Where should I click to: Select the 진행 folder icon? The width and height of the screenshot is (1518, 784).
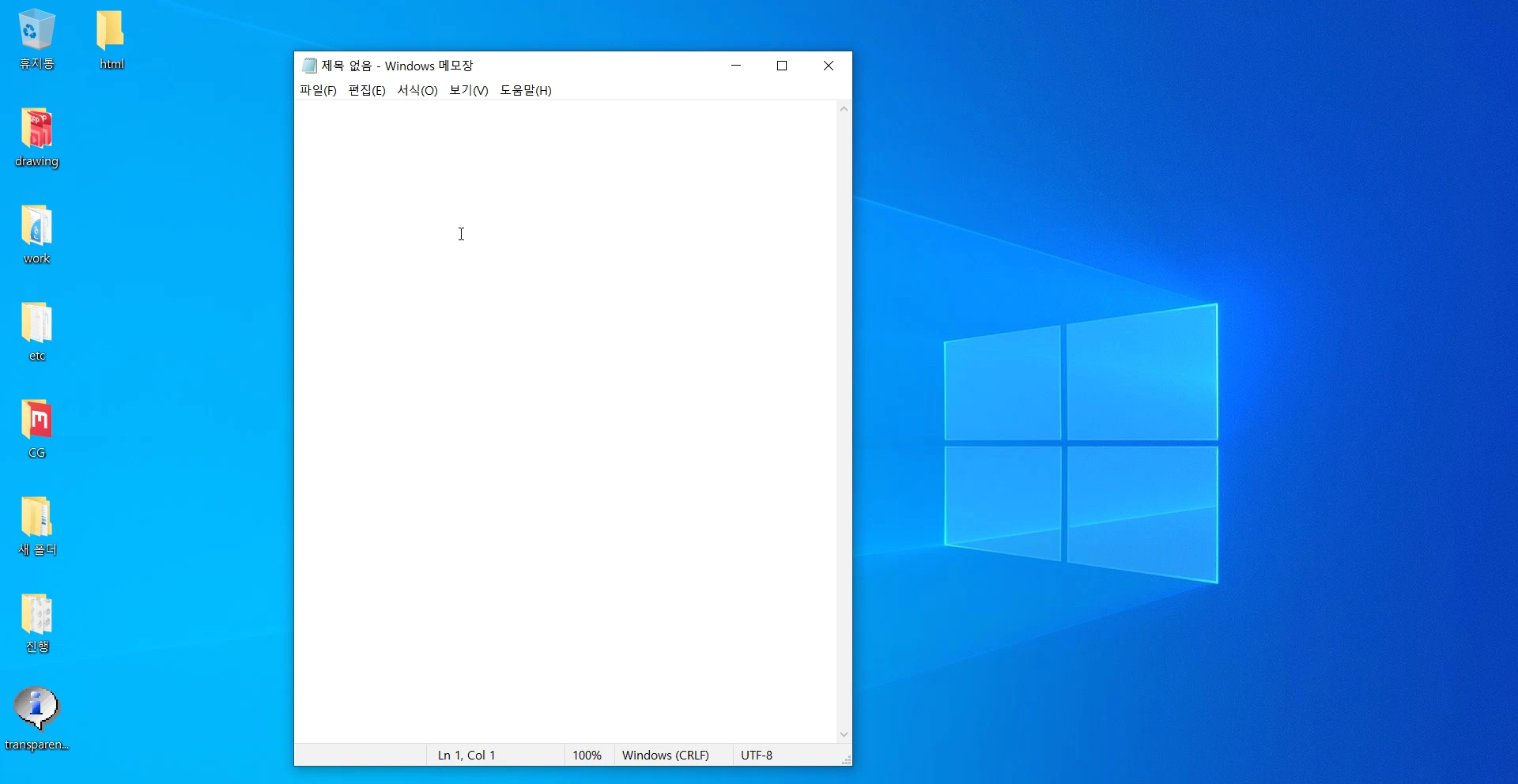pos(36,624)
